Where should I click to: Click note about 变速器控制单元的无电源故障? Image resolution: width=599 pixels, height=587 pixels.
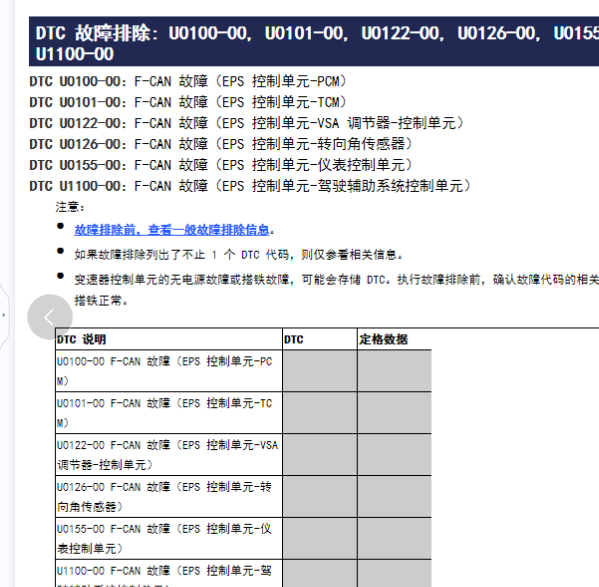coord(336,290)
